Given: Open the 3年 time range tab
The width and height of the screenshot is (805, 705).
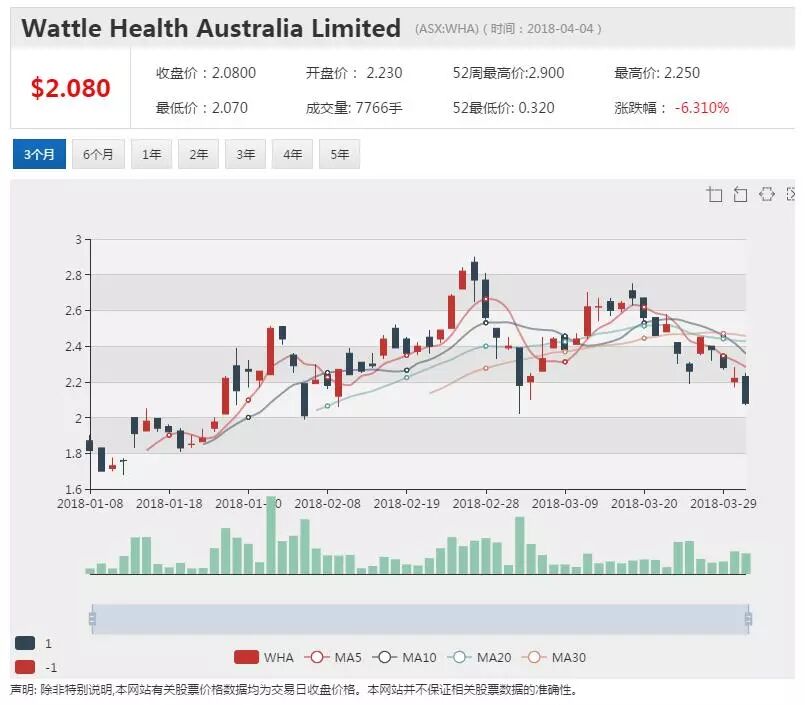Looking at the screenshot, I should [245, 154].
